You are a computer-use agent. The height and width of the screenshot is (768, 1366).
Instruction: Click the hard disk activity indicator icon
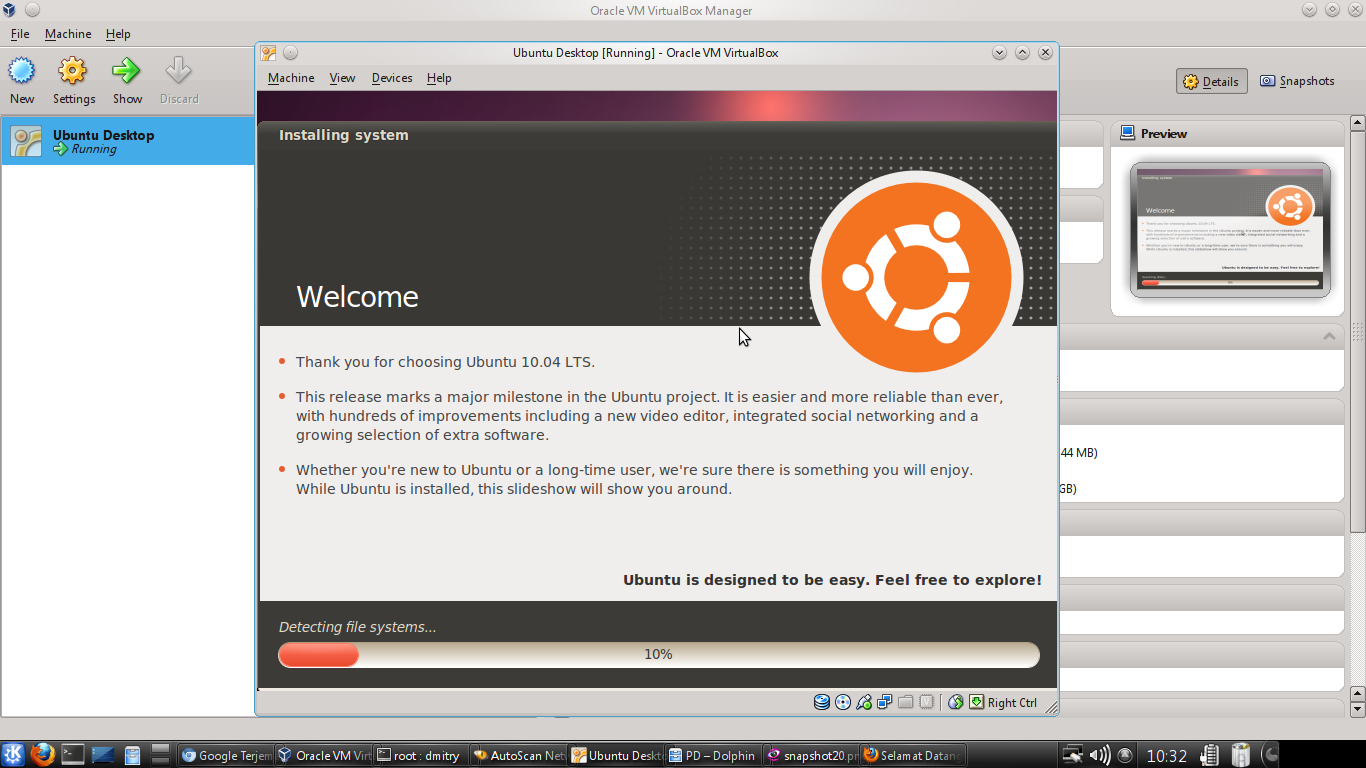point(822,702)
